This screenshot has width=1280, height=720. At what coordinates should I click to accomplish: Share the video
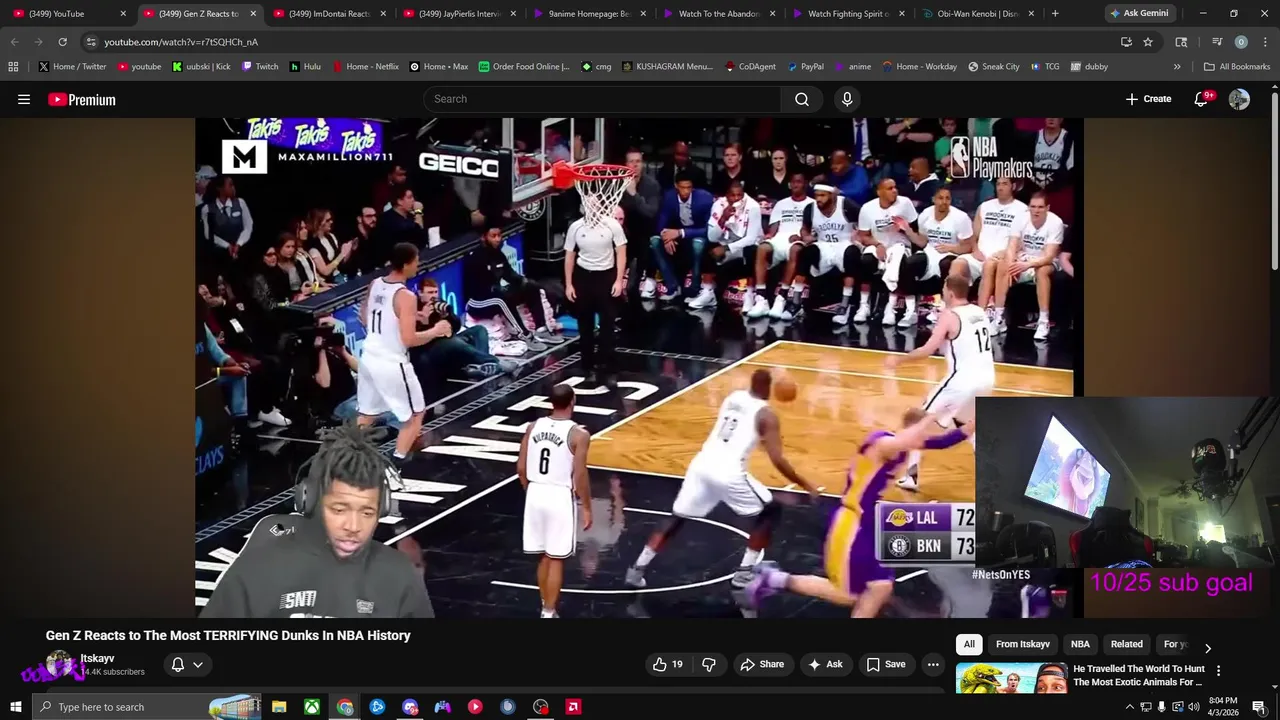tap(762, 664)
